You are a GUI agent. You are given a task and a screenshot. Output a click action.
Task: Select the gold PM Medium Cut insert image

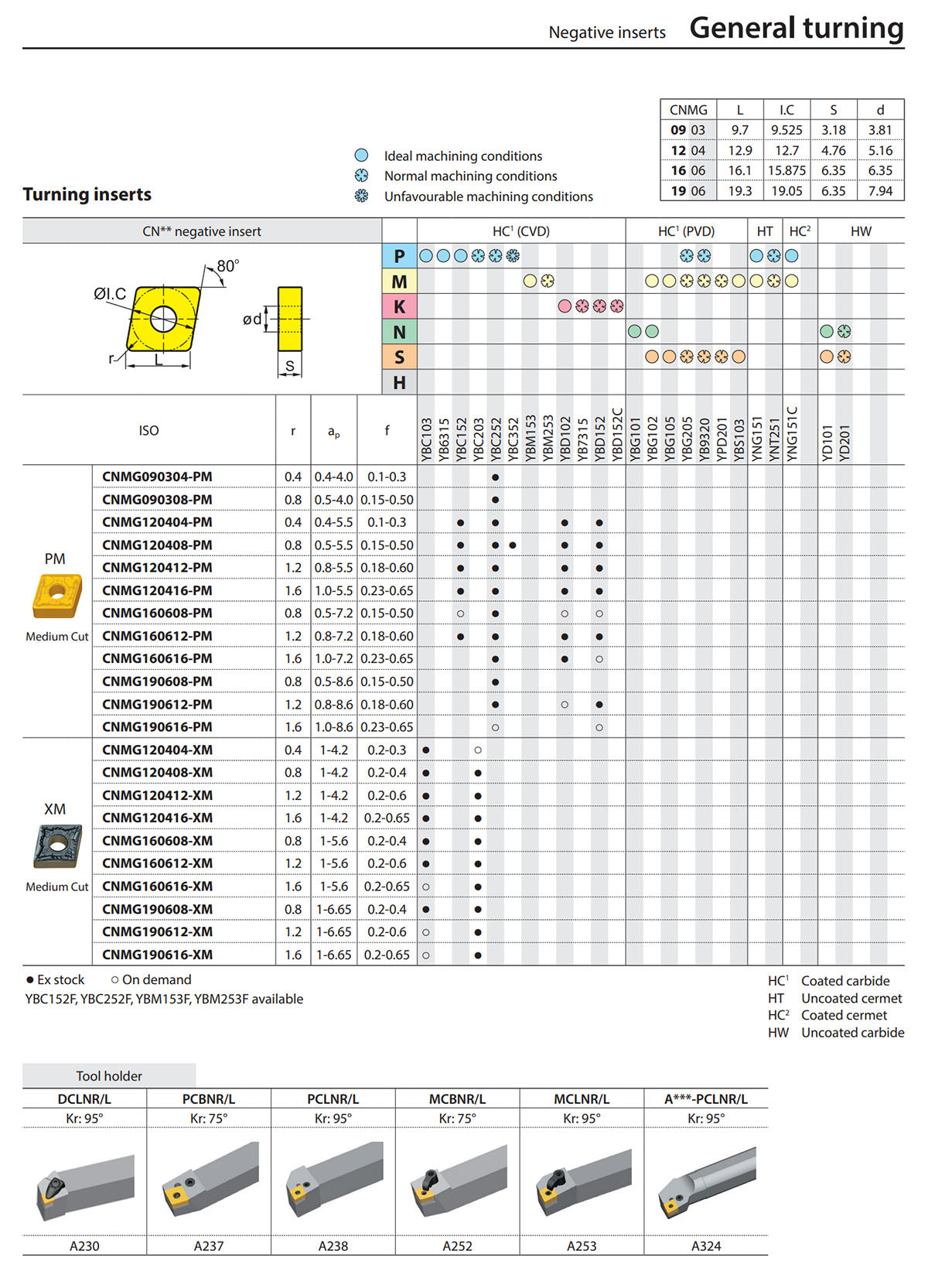(56, 596)
